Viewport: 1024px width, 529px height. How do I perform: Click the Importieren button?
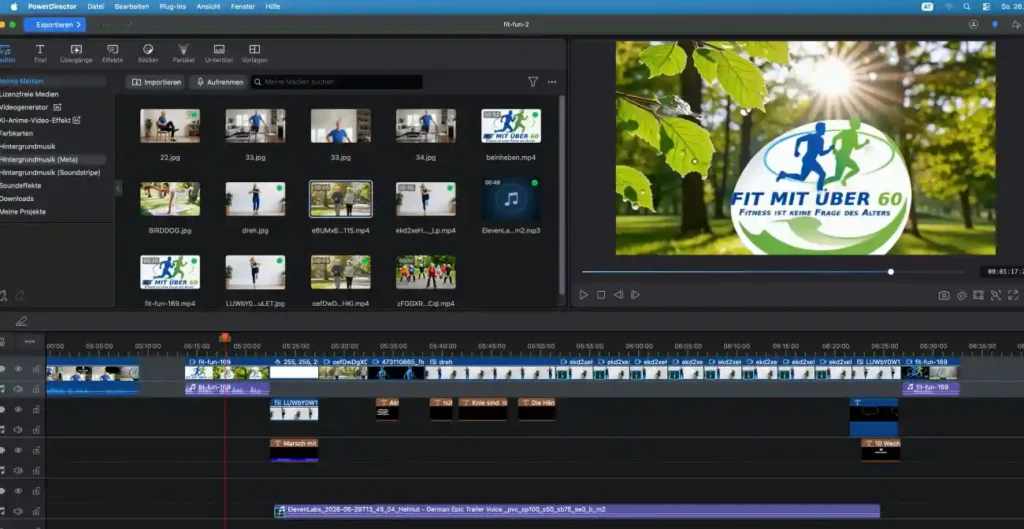156,82
